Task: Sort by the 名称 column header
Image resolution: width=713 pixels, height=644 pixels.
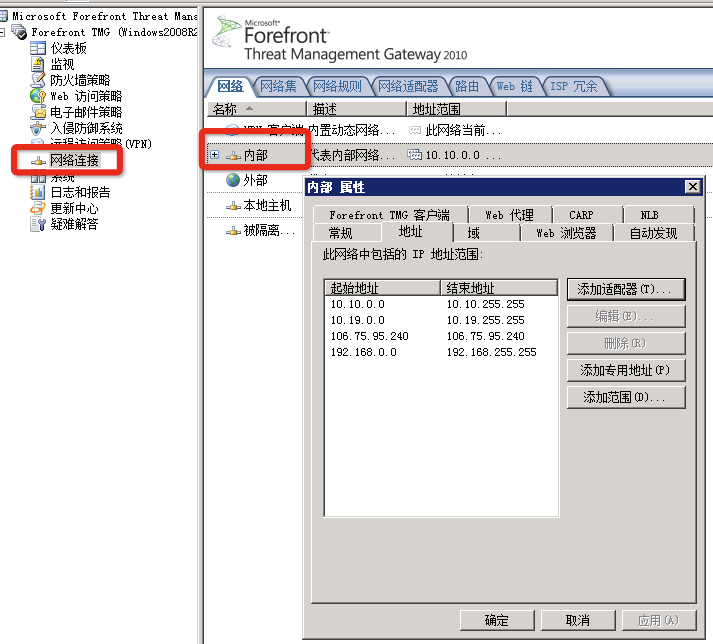Action: coord(257,109)
